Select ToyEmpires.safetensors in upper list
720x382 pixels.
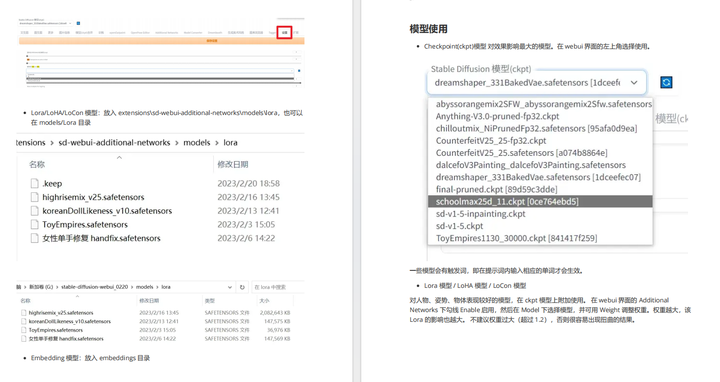[85, 225]
